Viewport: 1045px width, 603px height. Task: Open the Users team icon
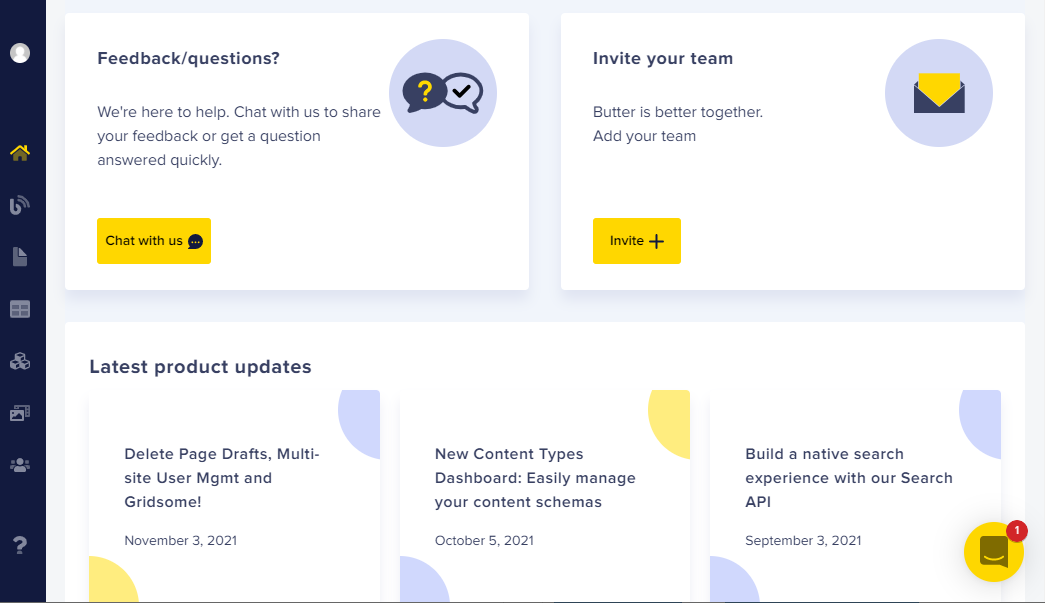click(20, 465)
